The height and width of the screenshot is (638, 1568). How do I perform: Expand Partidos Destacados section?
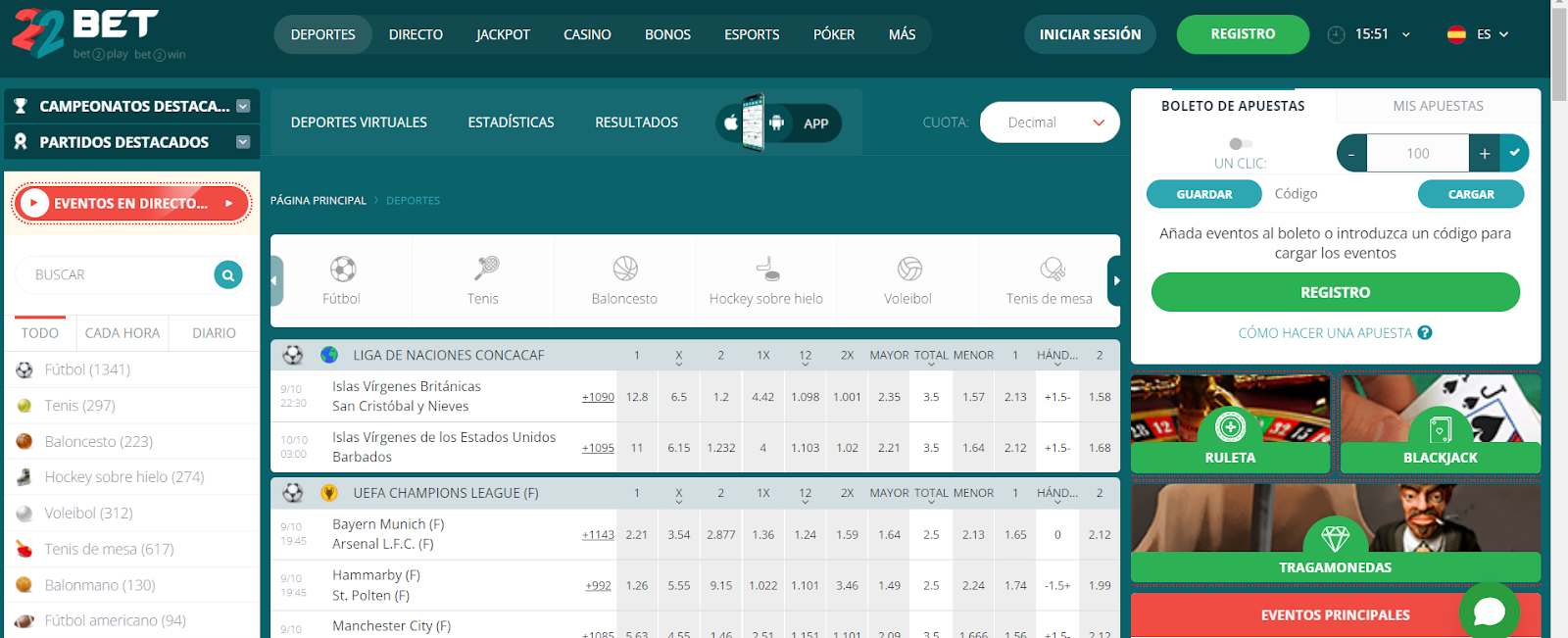[x=243, y=142]
